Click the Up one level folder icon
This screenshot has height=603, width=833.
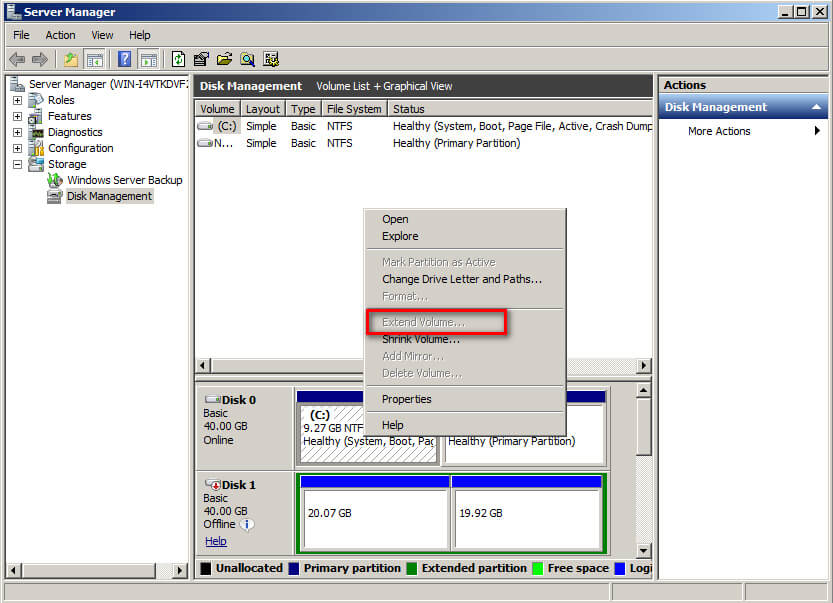tap(71, 59)
